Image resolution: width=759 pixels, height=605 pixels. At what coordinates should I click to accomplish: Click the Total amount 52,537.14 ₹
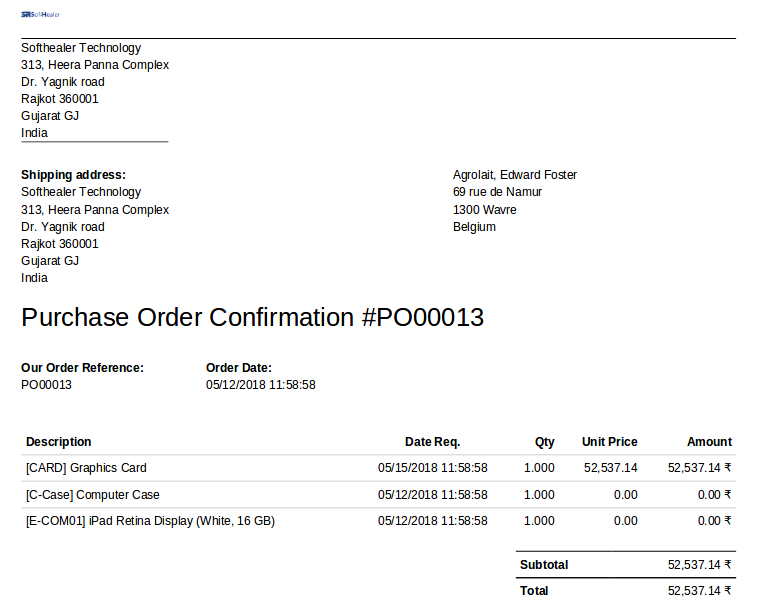[699, 591]
